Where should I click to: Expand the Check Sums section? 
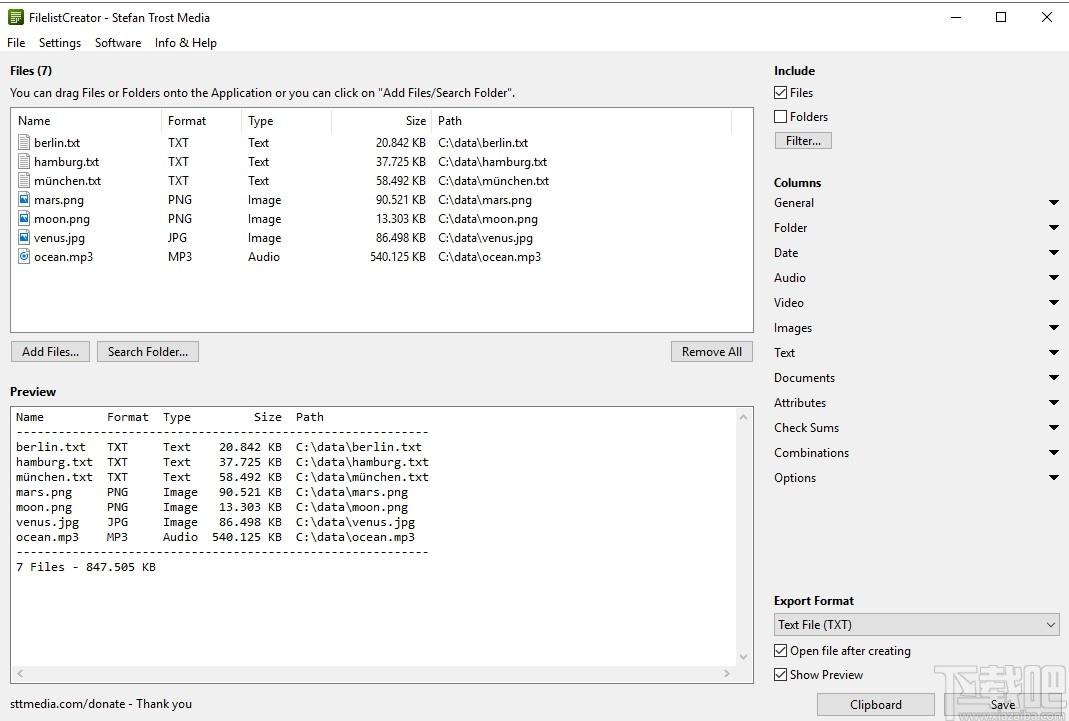click(1053, 427)
